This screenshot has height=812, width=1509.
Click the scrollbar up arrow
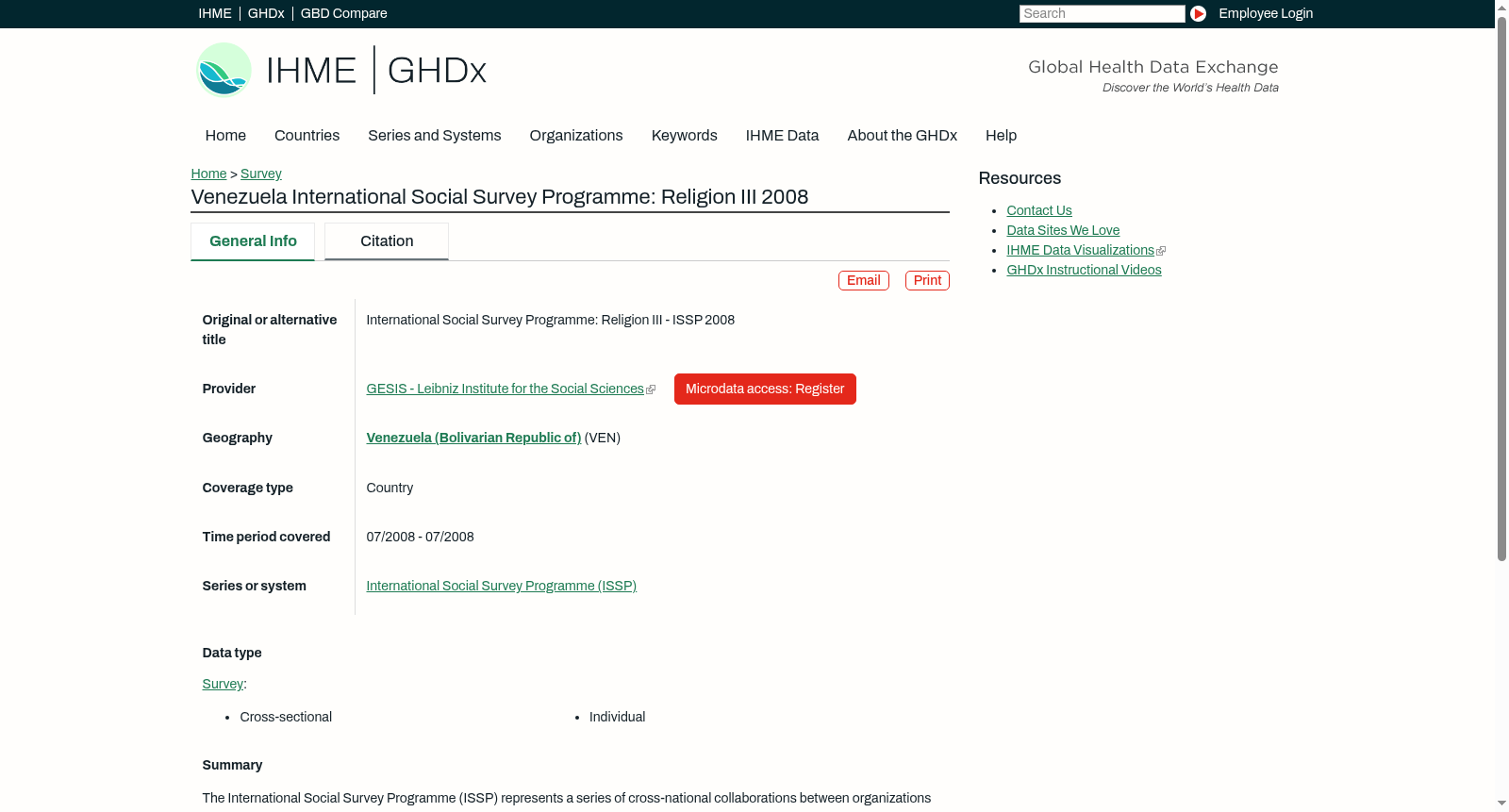pos(1501,7)
